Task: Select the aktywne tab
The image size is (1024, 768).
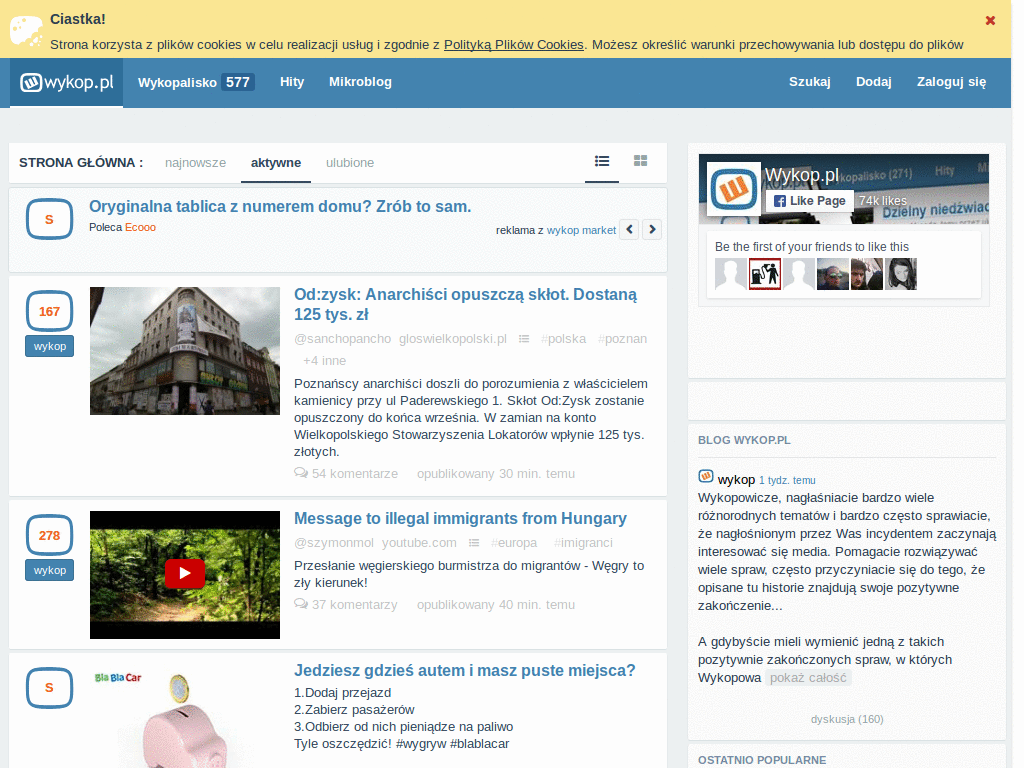Action: (276, 163)
